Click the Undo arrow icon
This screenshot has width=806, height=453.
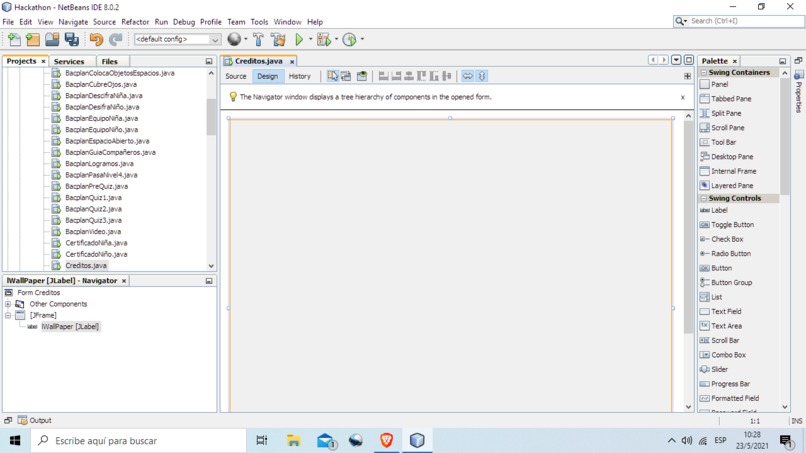coord(96,39)
